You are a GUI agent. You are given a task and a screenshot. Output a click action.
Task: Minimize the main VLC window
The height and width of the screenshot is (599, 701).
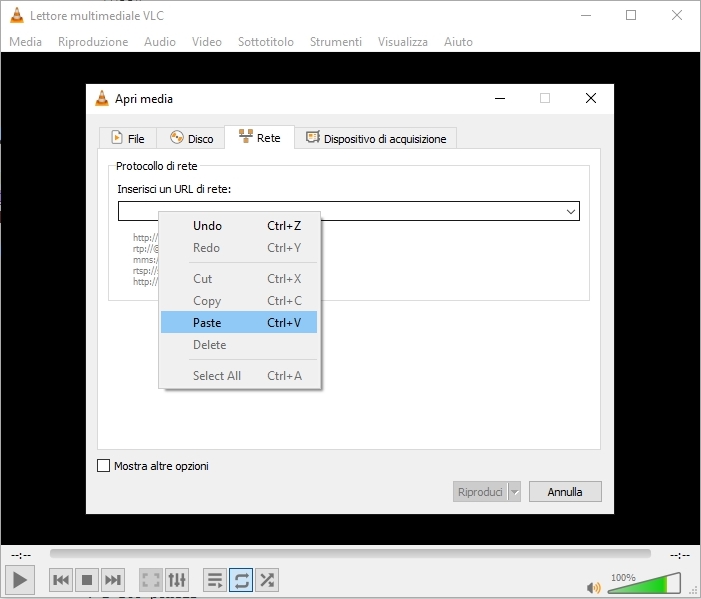(586, 15)
